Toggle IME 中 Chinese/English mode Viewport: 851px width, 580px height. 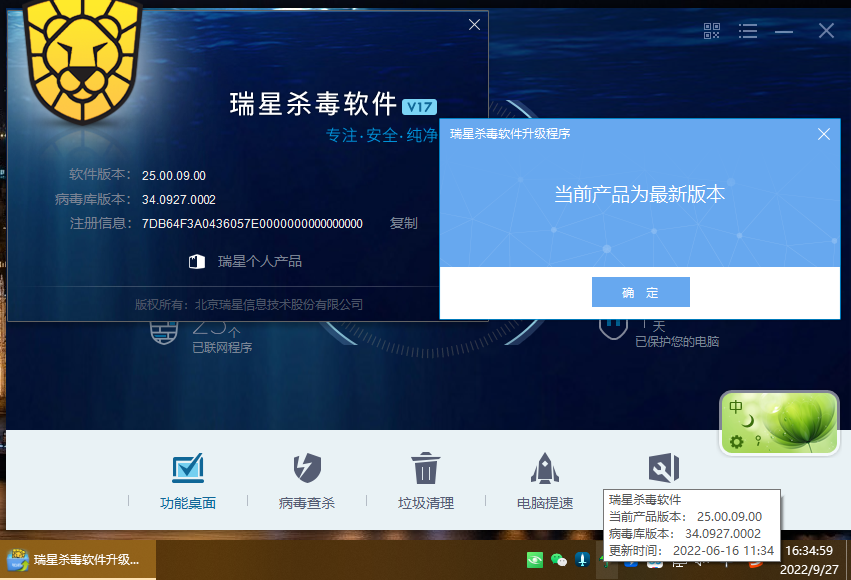[x=736, y=407]
